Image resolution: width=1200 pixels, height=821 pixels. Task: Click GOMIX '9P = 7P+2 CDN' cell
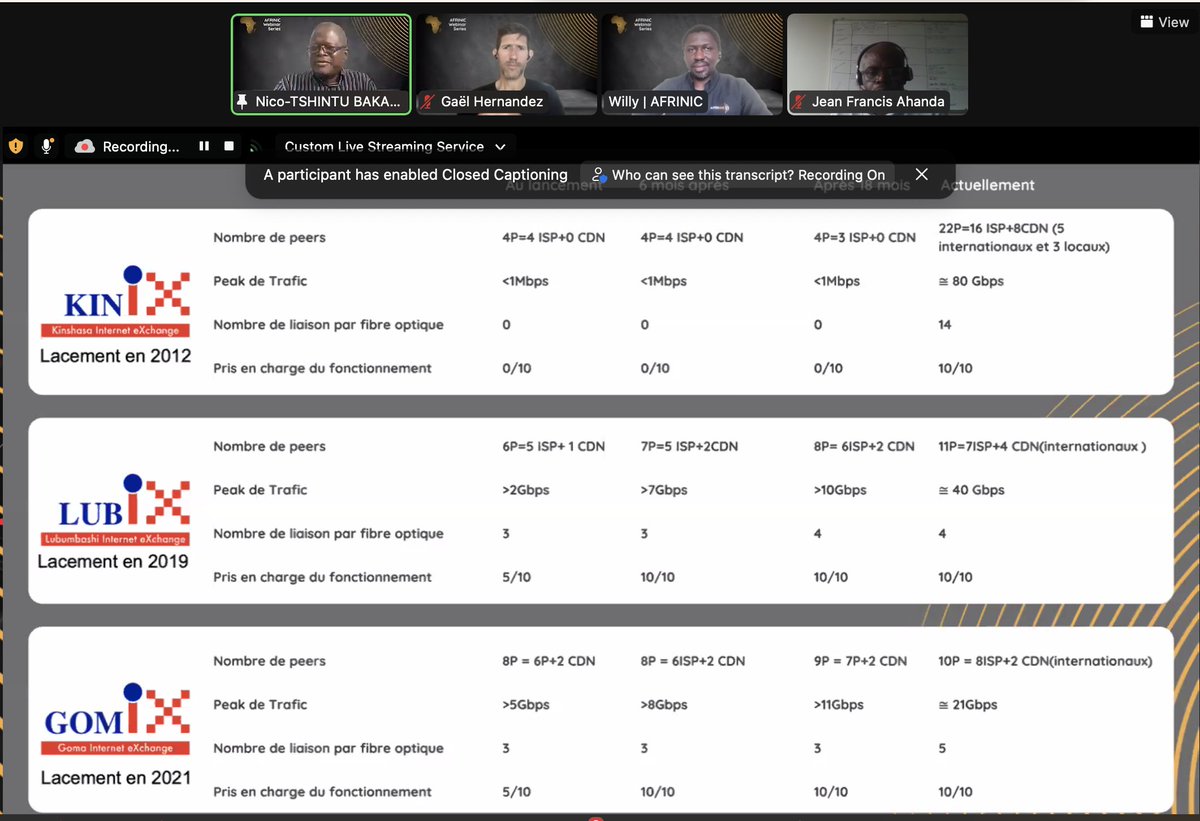coord(860,661)
